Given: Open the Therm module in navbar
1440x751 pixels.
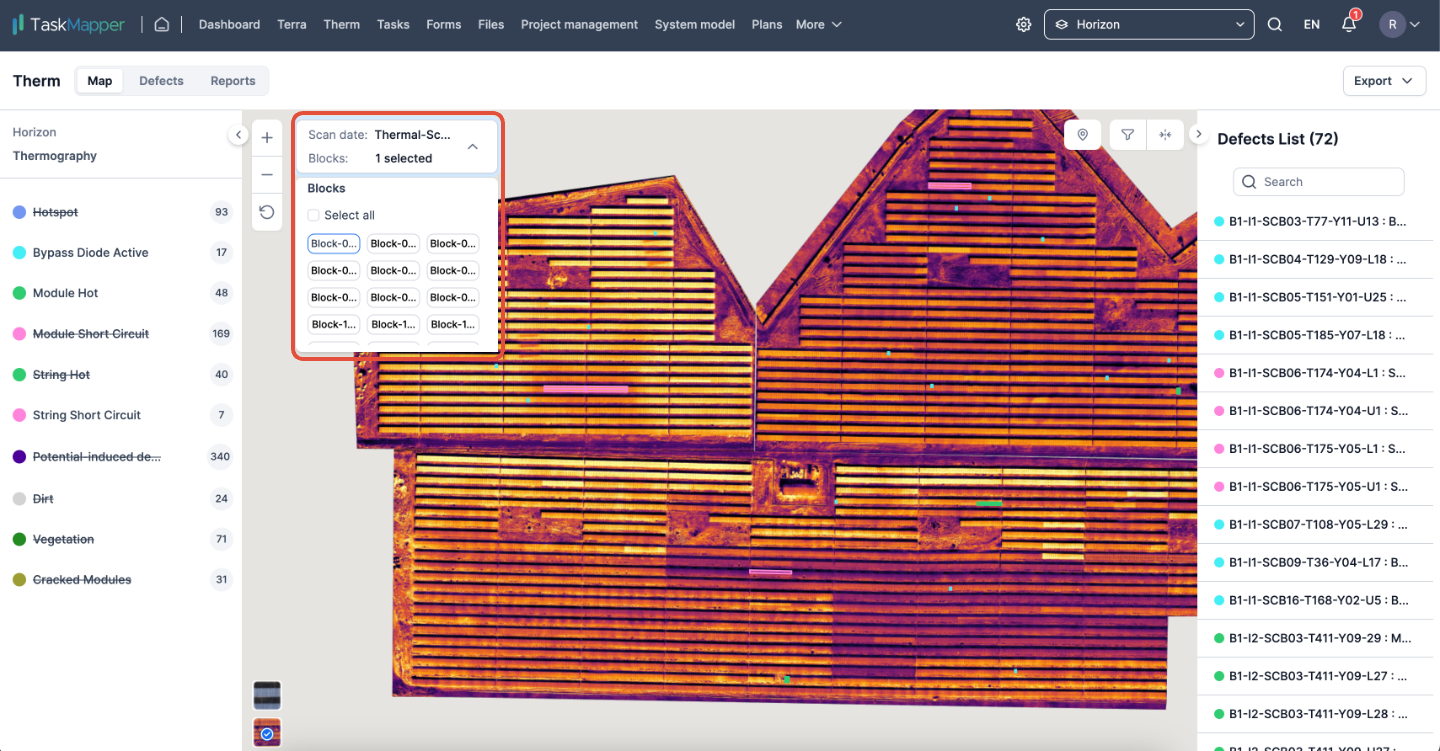Looking at the screenshot, I should coord(341,25).
